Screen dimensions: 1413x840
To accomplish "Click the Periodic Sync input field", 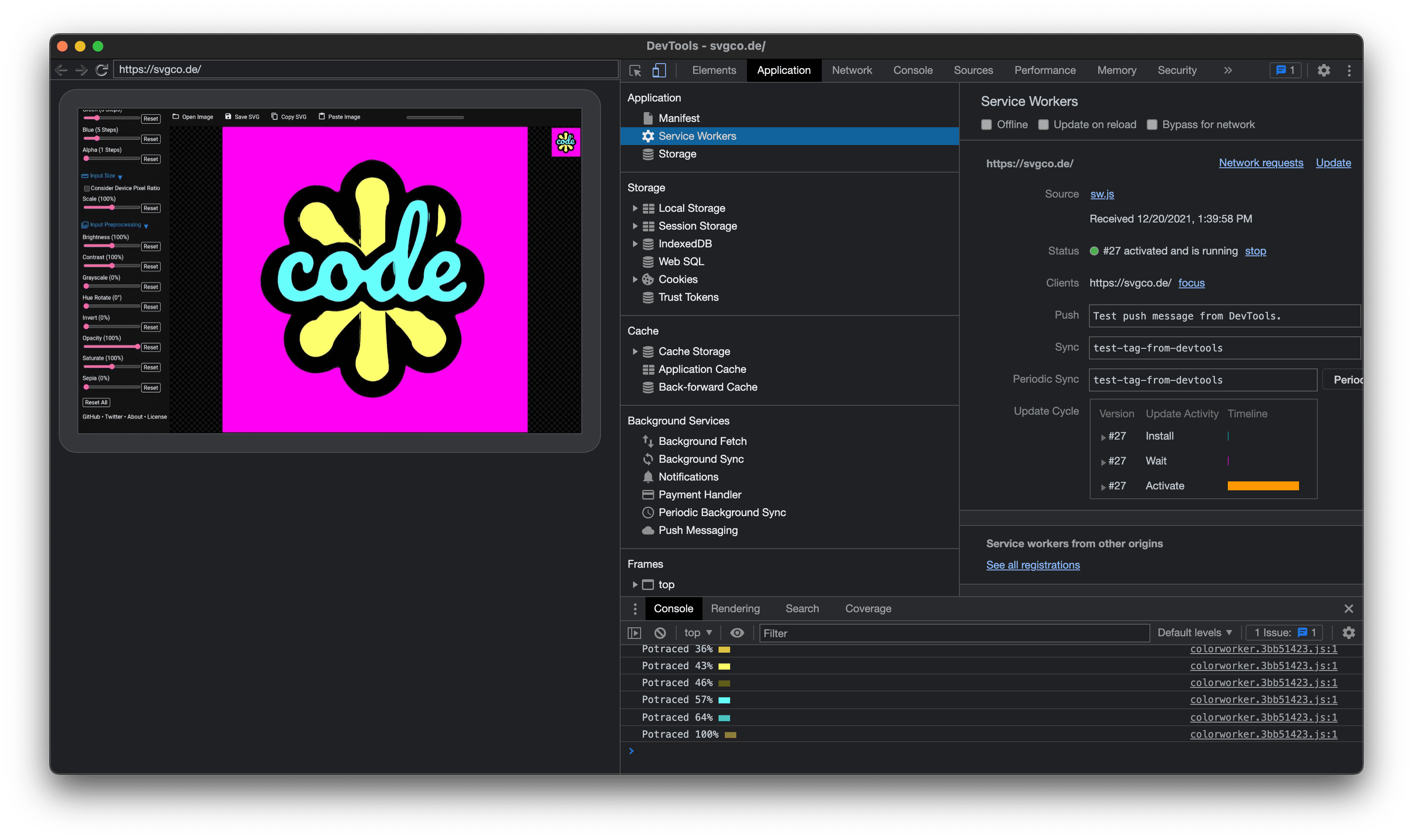I will point(1200,380).
